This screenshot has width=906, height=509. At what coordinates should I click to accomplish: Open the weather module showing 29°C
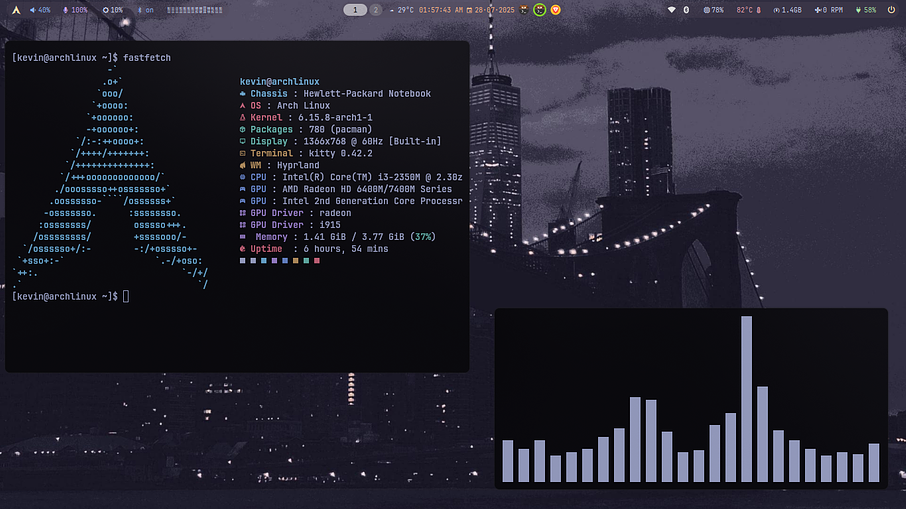(x=401, y=10)
